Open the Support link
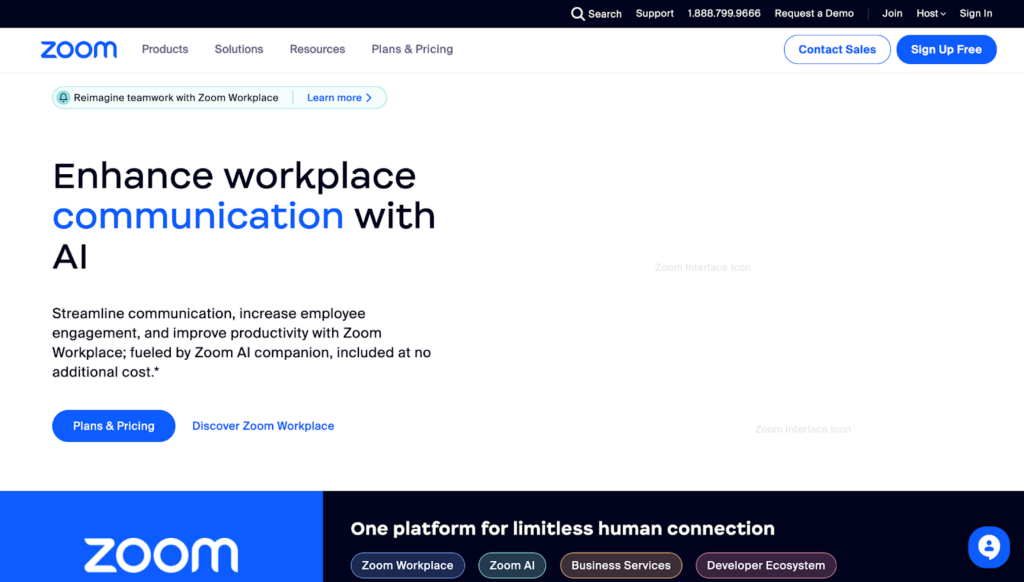The image size is (1024, 582). 654,14
